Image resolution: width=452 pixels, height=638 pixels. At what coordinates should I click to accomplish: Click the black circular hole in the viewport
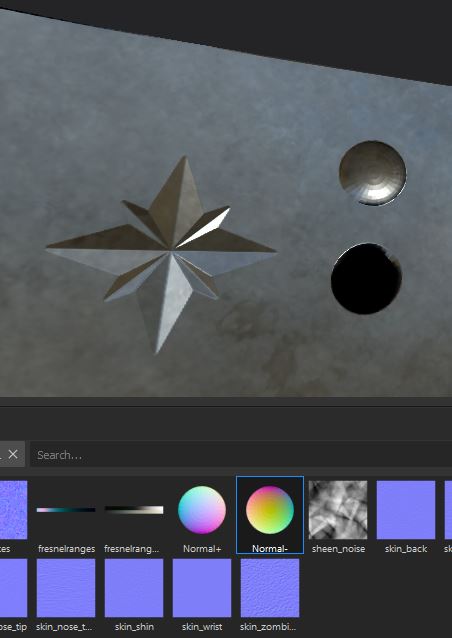coord(366,279)
